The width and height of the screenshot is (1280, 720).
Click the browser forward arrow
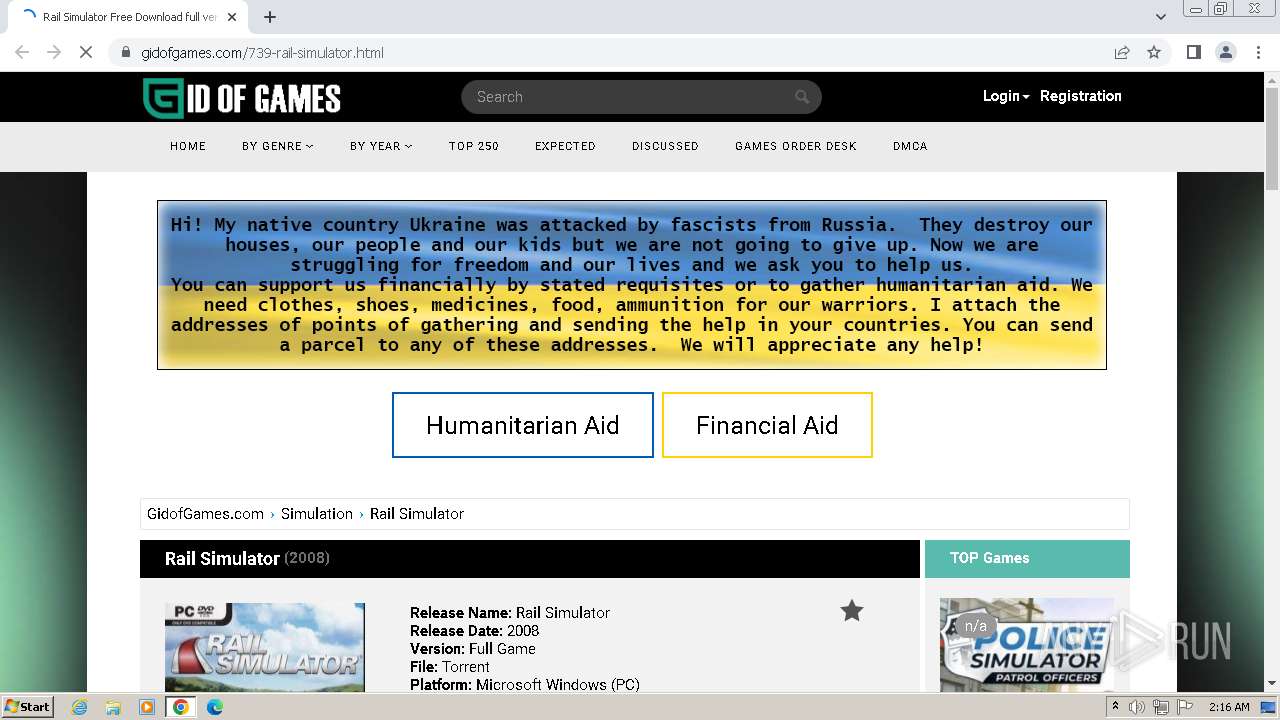coord(54,53)
